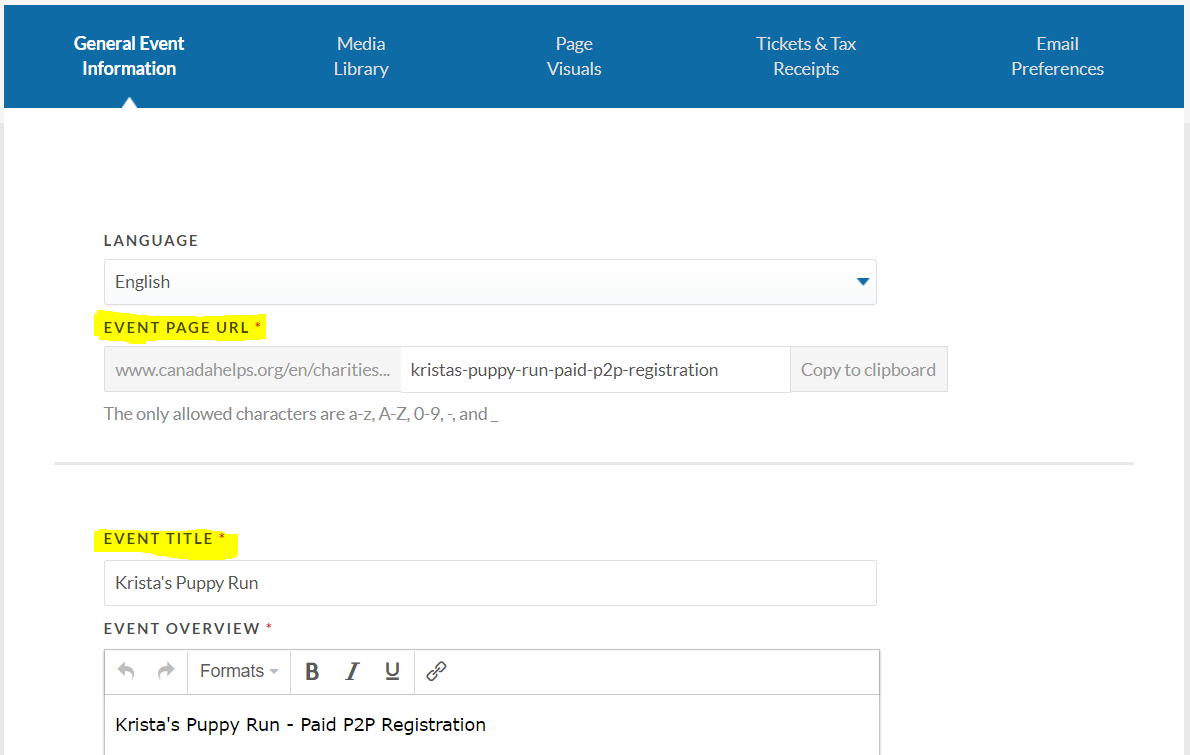Expand the Language dropdown showing English
This screenshot has height=755, width=1190.
[x=490, y=282]
